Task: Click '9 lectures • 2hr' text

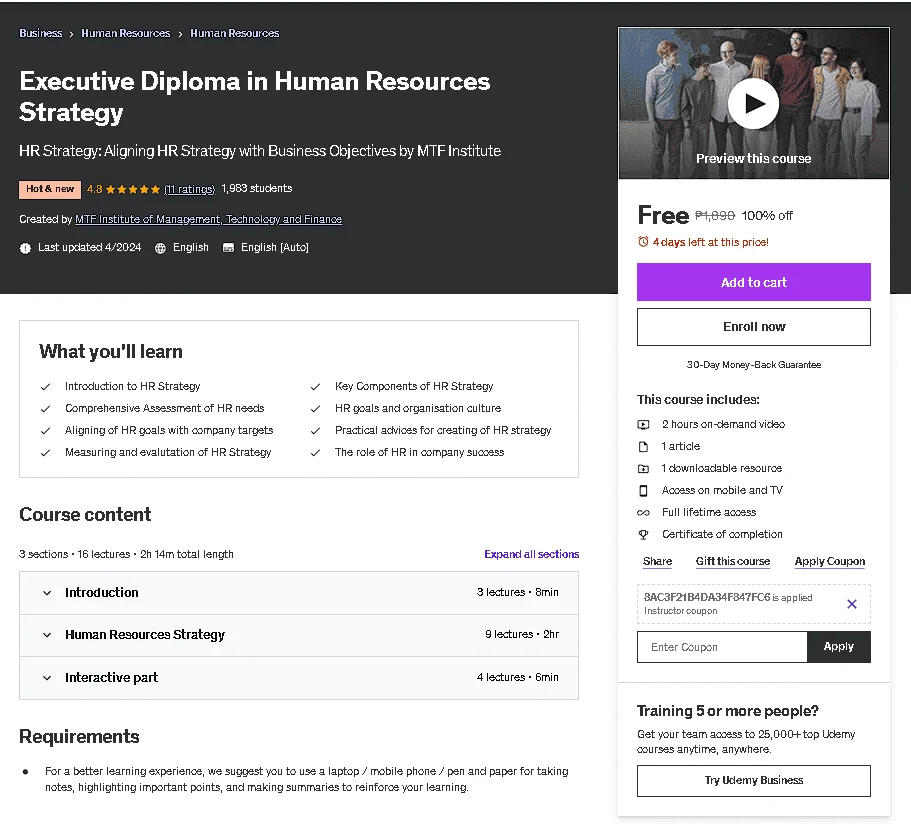Action: [x=522, y=634]
